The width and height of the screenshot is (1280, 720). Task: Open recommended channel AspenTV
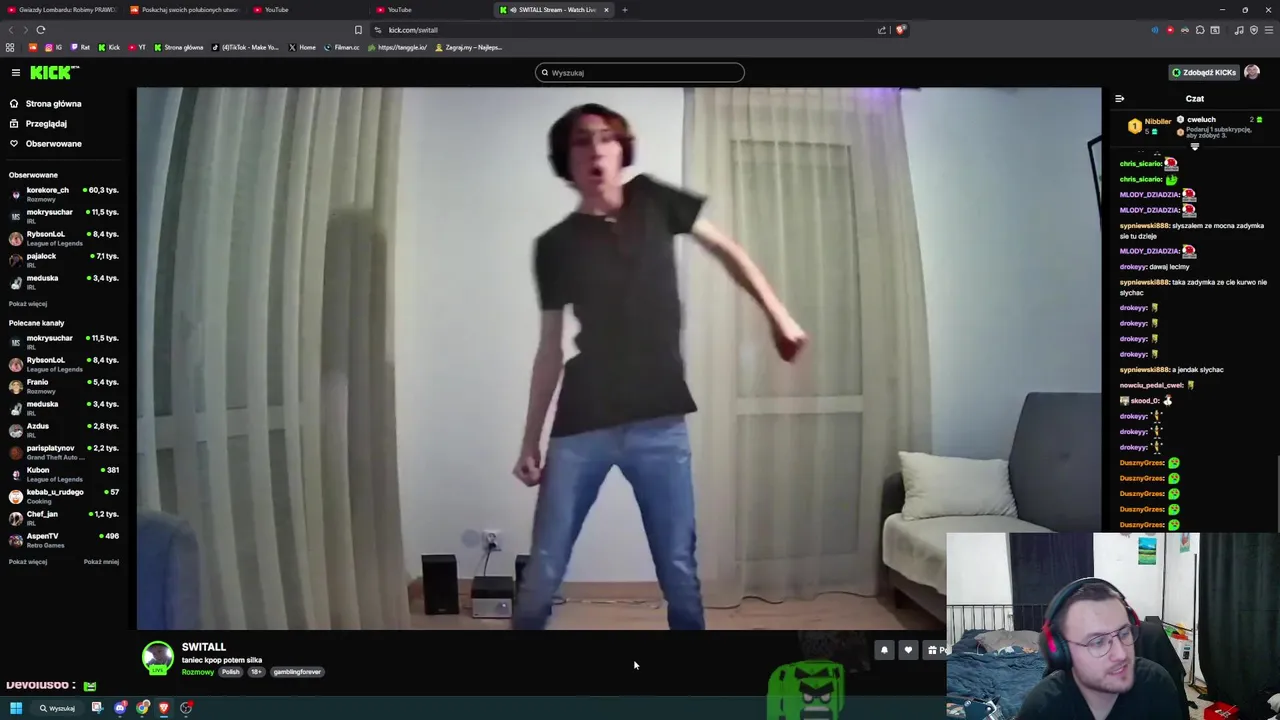click(x=64, y=539)
